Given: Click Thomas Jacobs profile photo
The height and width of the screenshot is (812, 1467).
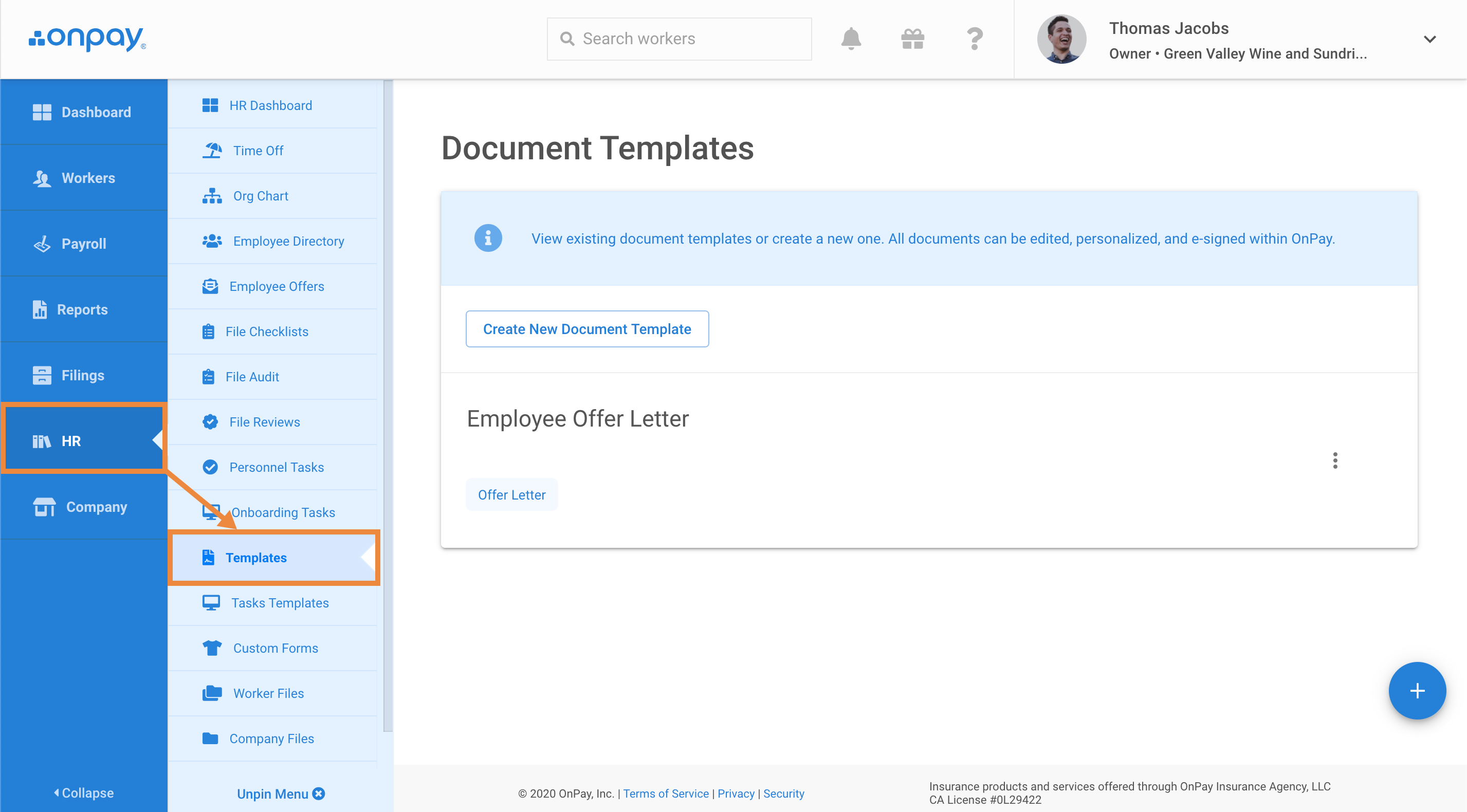Looking at the screenshot, I should (x=1061, y=39).
